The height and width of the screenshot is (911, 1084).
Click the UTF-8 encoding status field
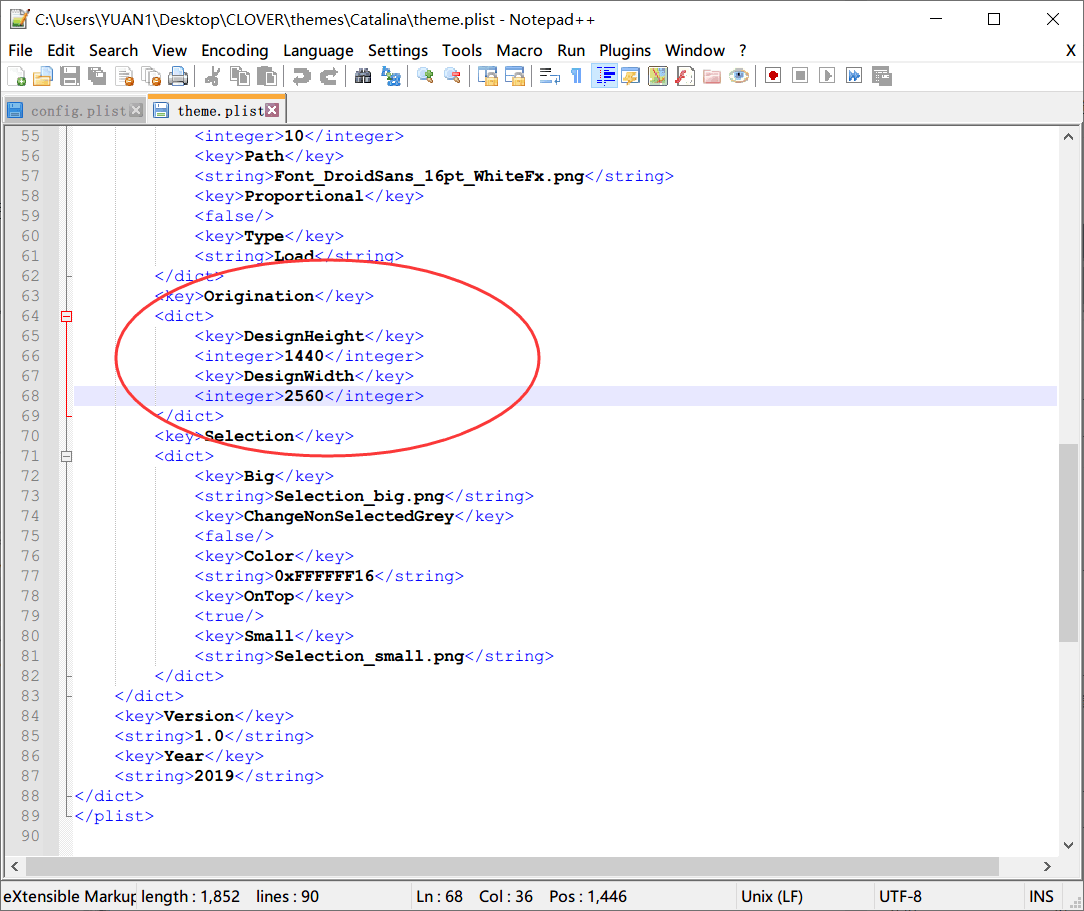[x=899, y=896]
